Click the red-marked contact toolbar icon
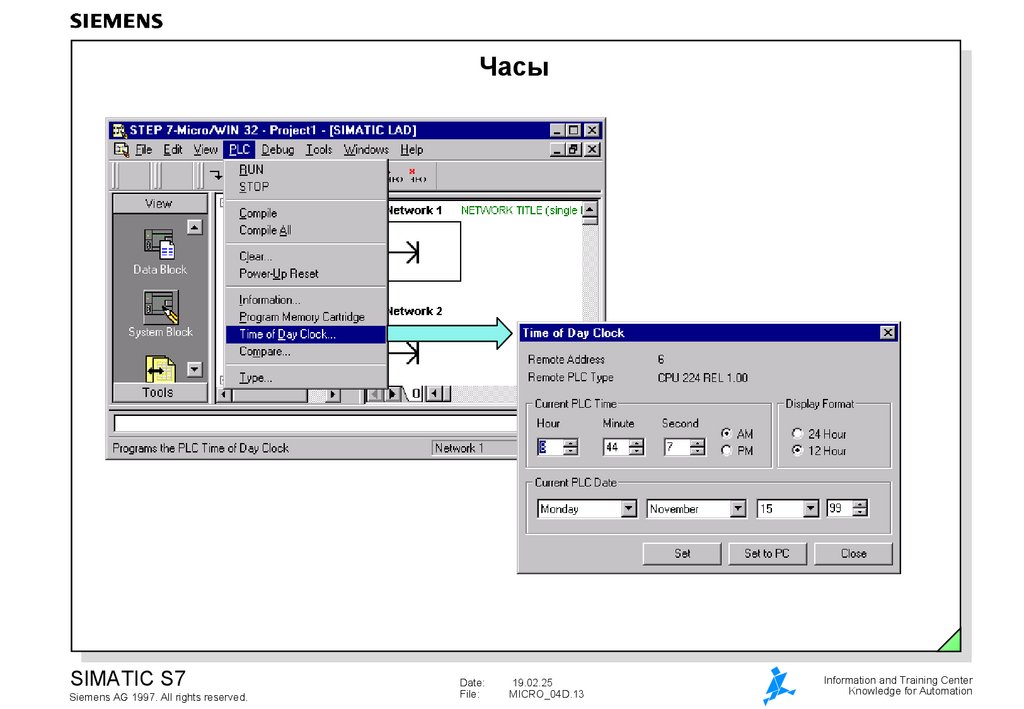This screenshot has height=709, width=1024. [417, 176]
